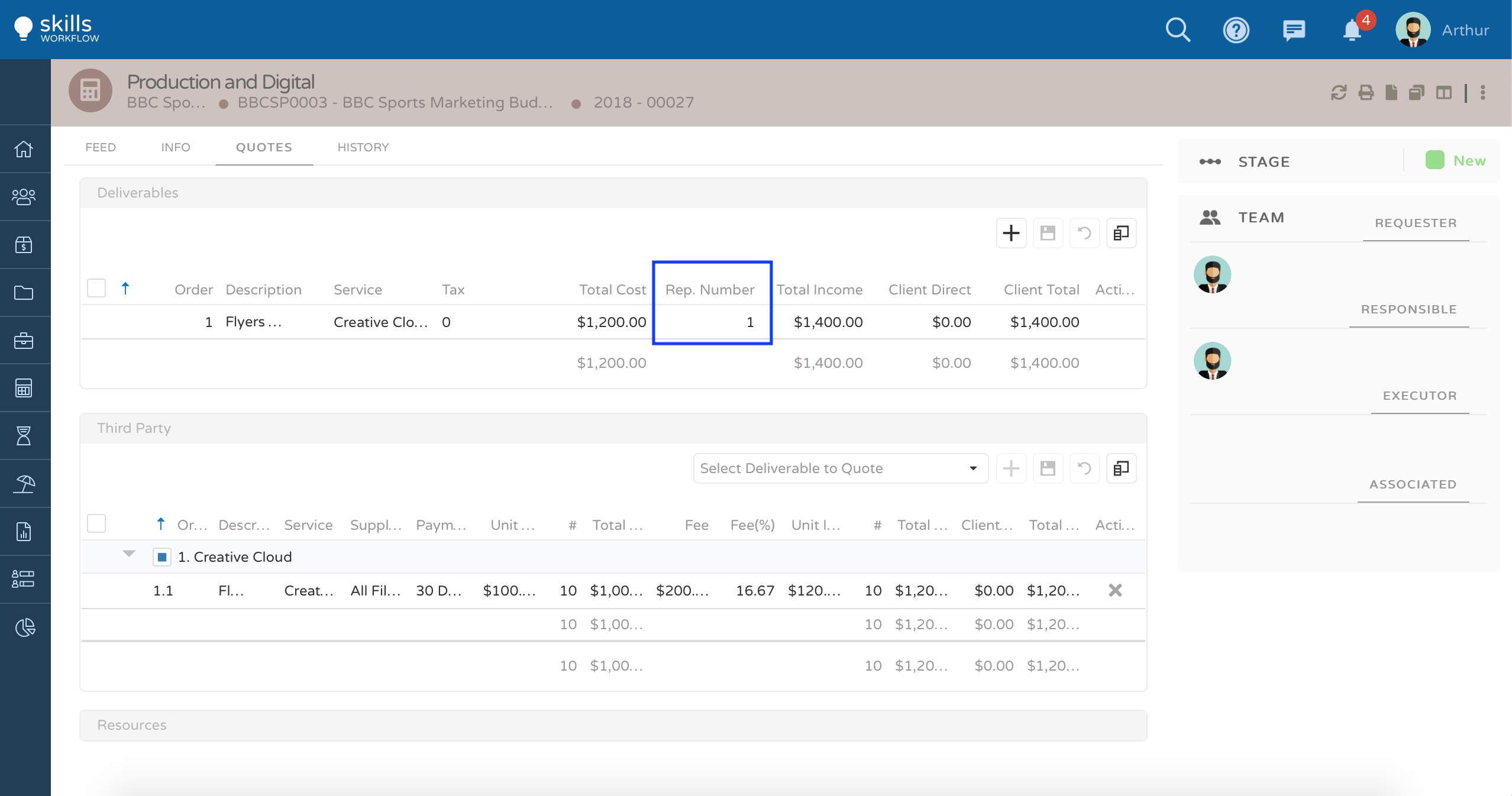Click the Flyers description cell
This screenshot has width=1512, height=796.
(x=253, y=322)
